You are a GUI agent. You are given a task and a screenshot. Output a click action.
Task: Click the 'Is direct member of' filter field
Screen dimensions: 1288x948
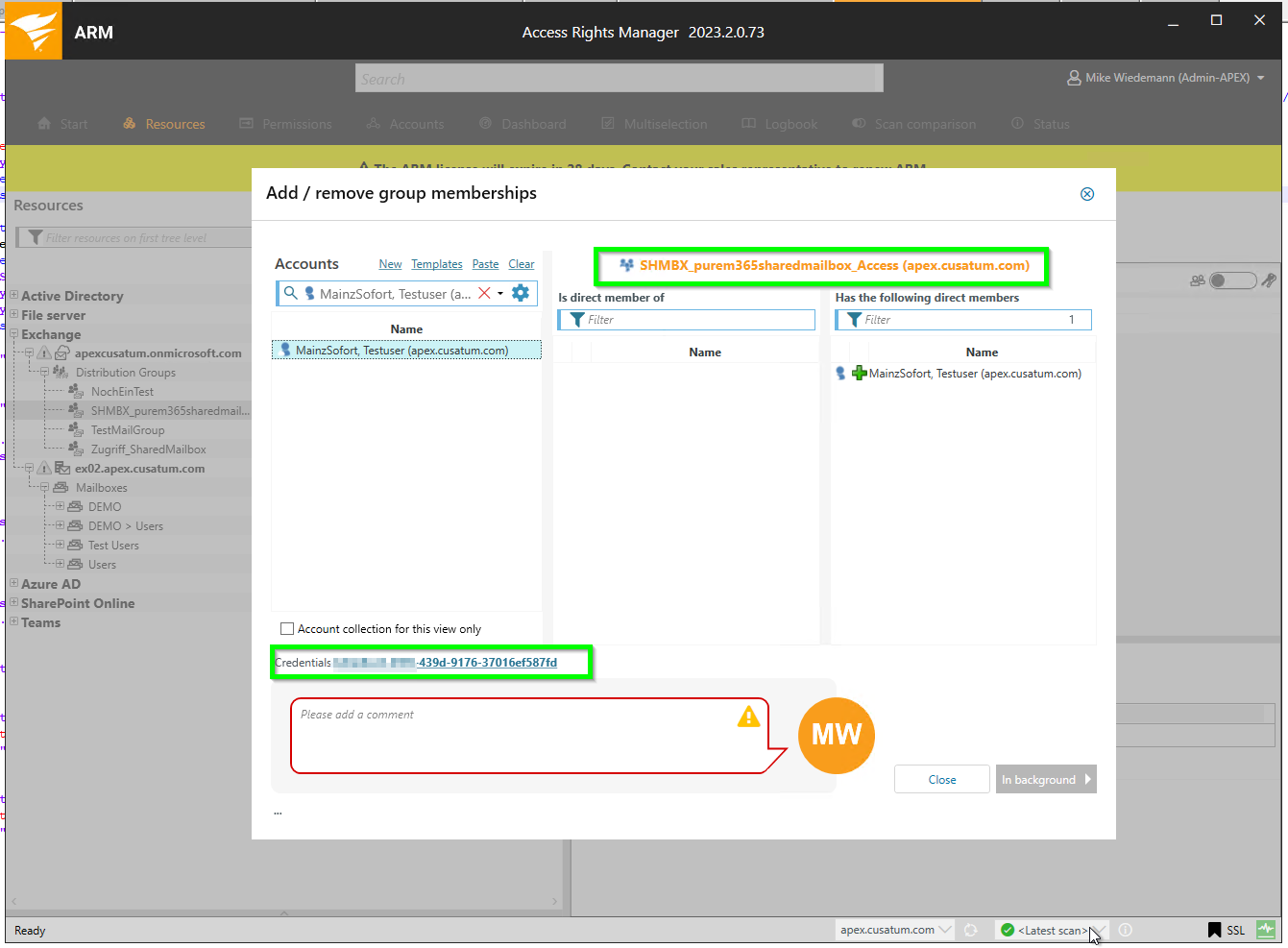[687, 320]
